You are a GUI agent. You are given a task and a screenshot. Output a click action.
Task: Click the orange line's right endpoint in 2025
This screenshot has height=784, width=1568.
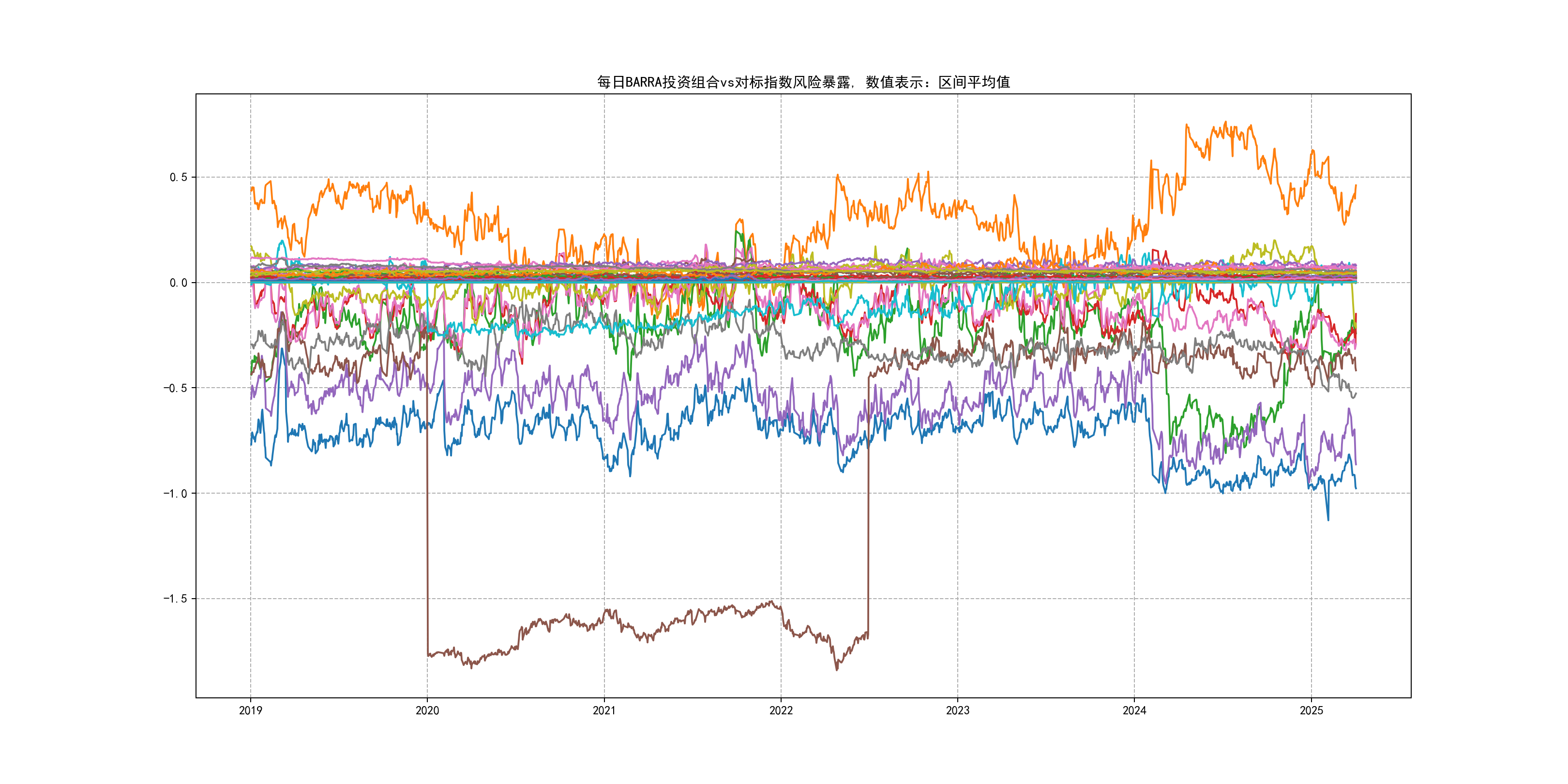[1356, 186]
